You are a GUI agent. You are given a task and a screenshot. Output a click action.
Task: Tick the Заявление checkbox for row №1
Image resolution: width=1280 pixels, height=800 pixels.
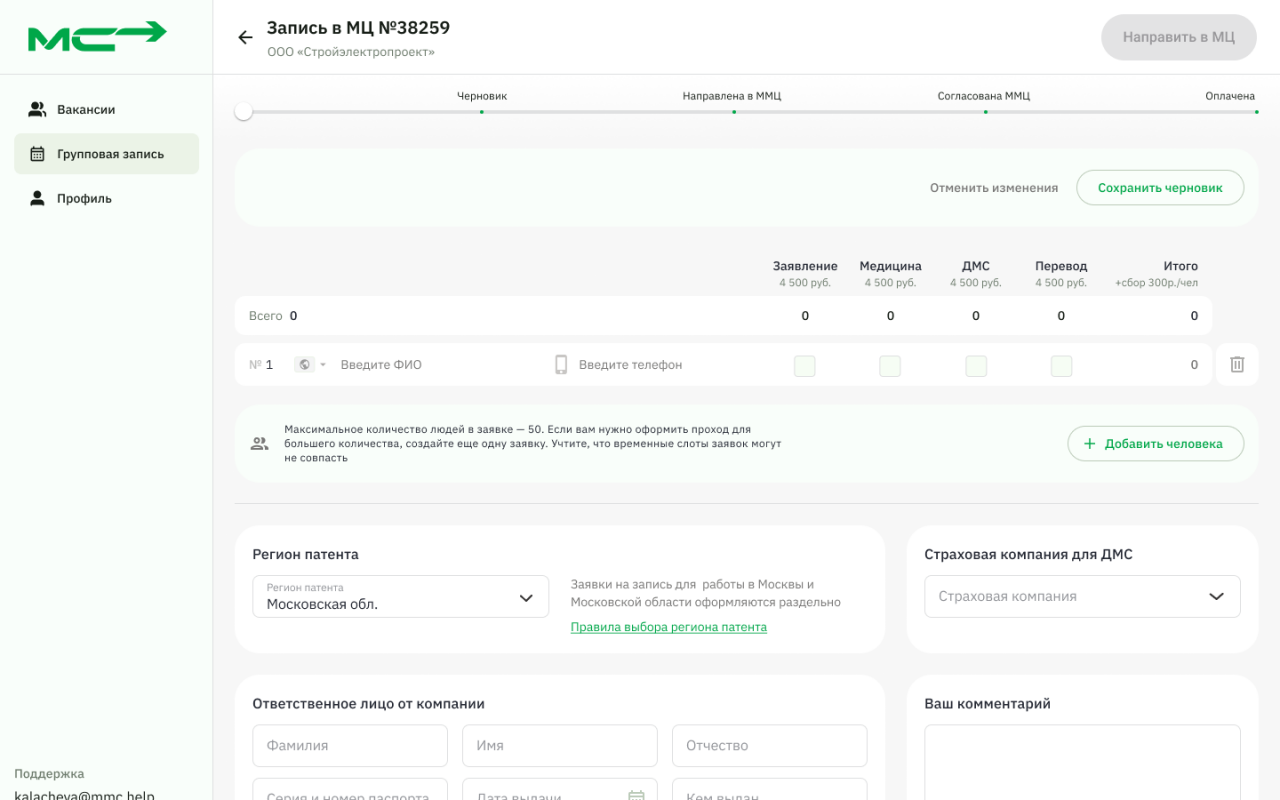tap(805, 366)
